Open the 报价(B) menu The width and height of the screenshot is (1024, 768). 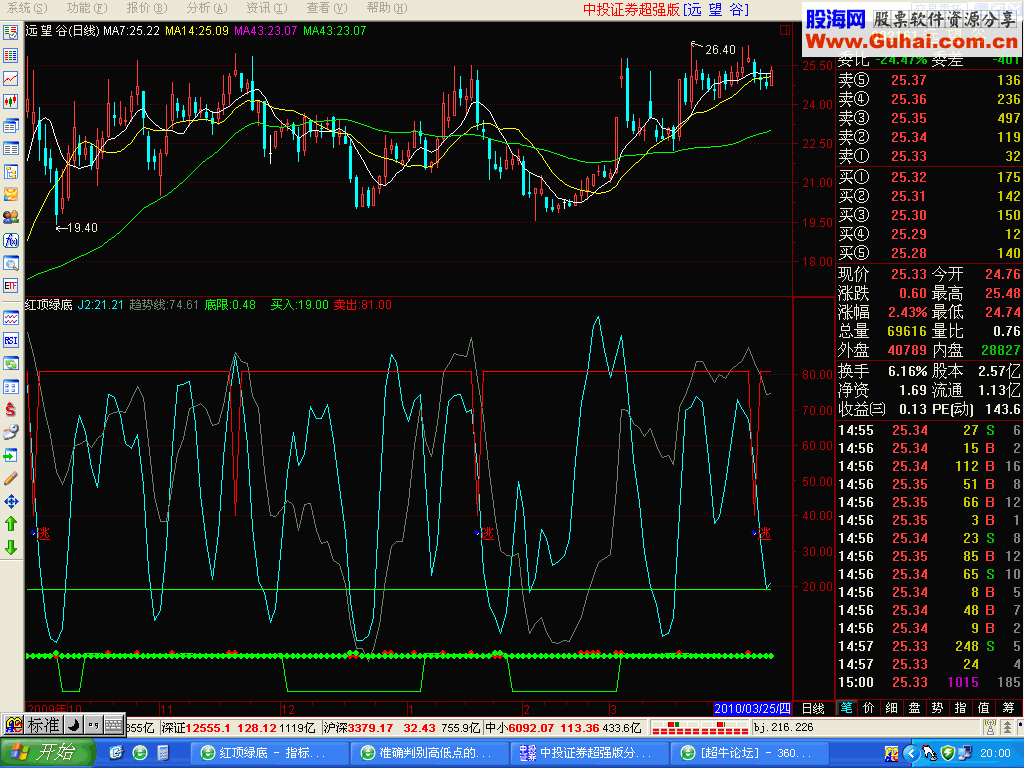146,8
